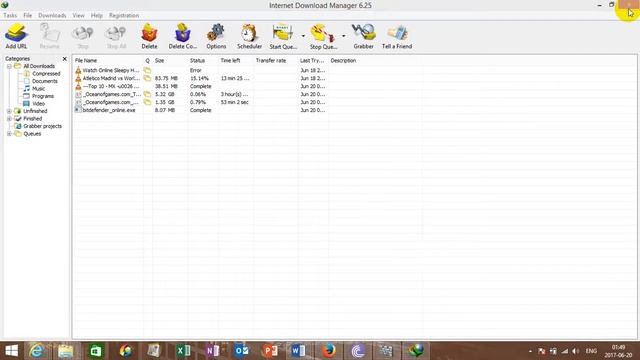Screen dimensions: 640x360
Task: Click the 15.14% status cell
Action: [x=199, y=78]
